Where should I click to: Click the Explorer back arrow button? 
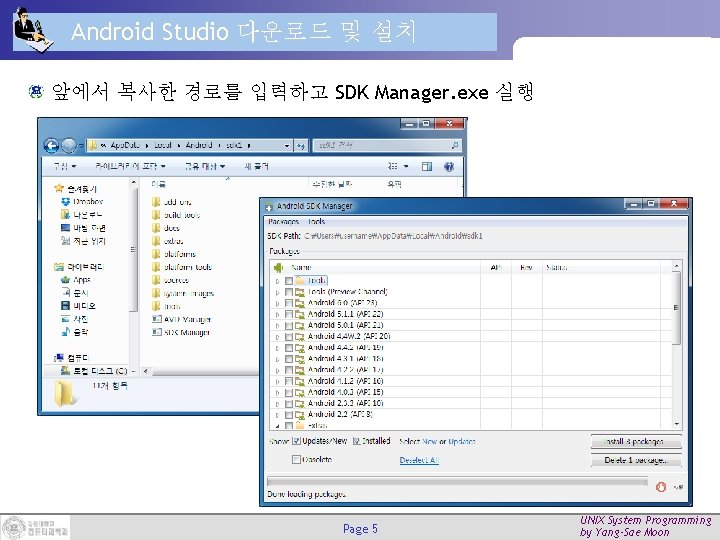[x=51, y=146]
